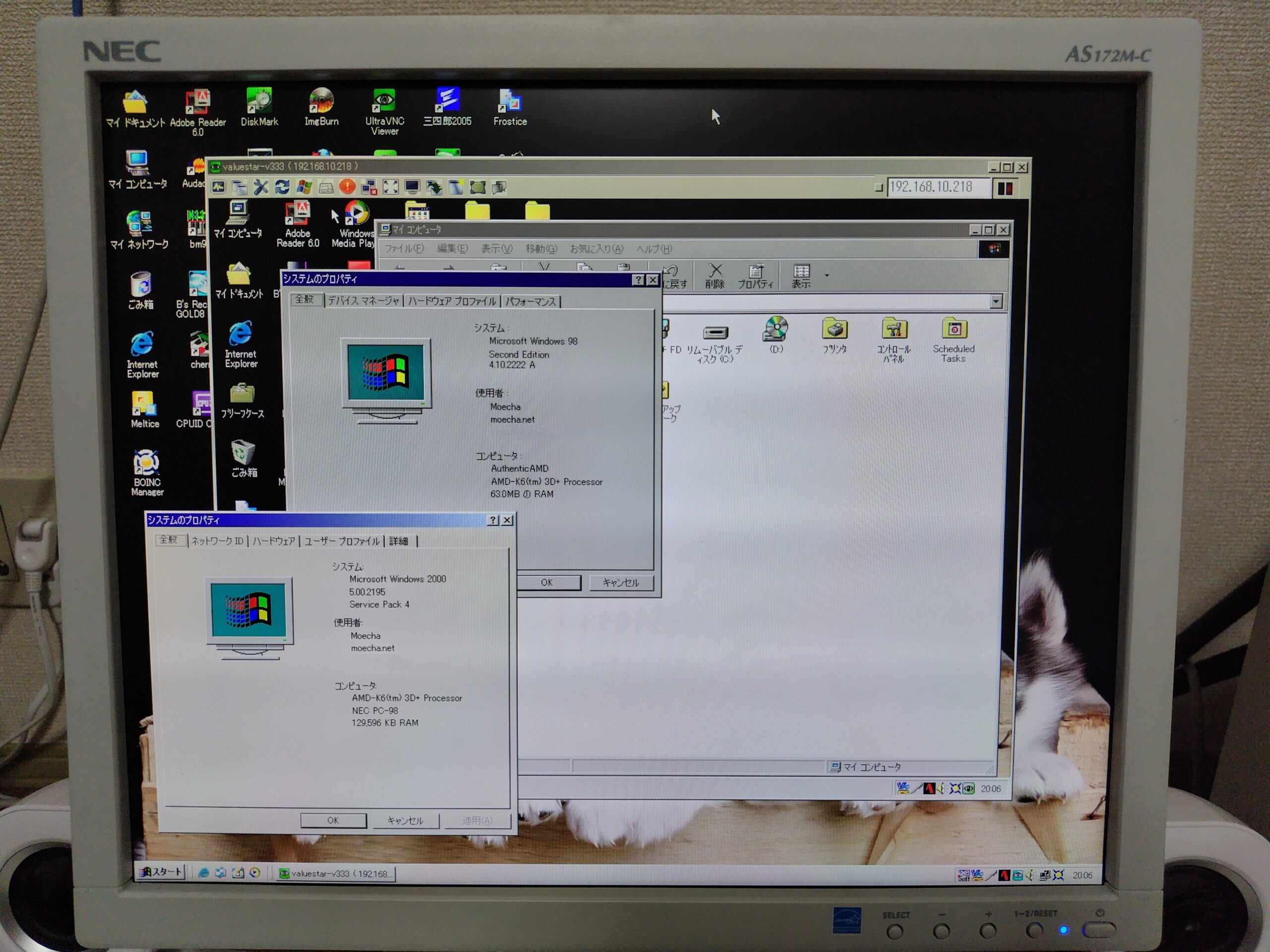Image resolution: width=1270 pixels, height=952 pixels.
Task: Select the (D:) CD drive icon
Action: point(776,335)
